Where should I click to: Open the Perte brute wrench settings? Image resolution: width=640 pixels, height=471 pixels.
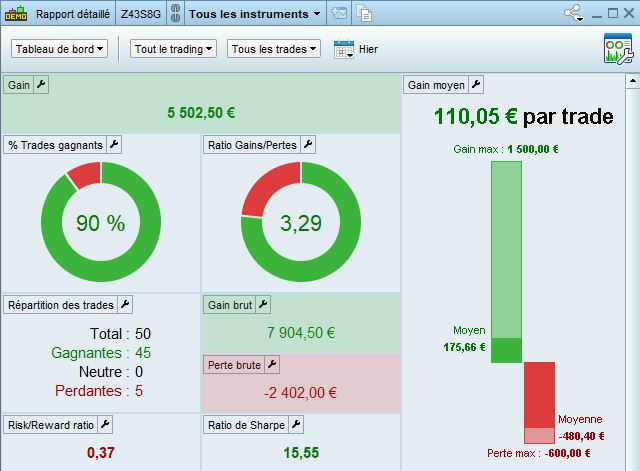tap(272, 364)
